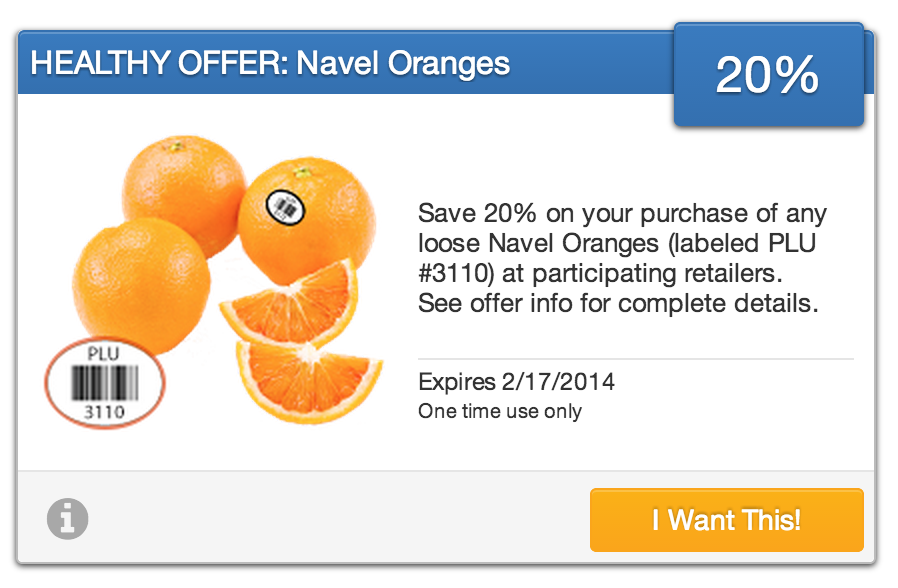Click the HEALTHY OFFER: Navel Oranges title
The image size is (898, 588).
point(270,63)
